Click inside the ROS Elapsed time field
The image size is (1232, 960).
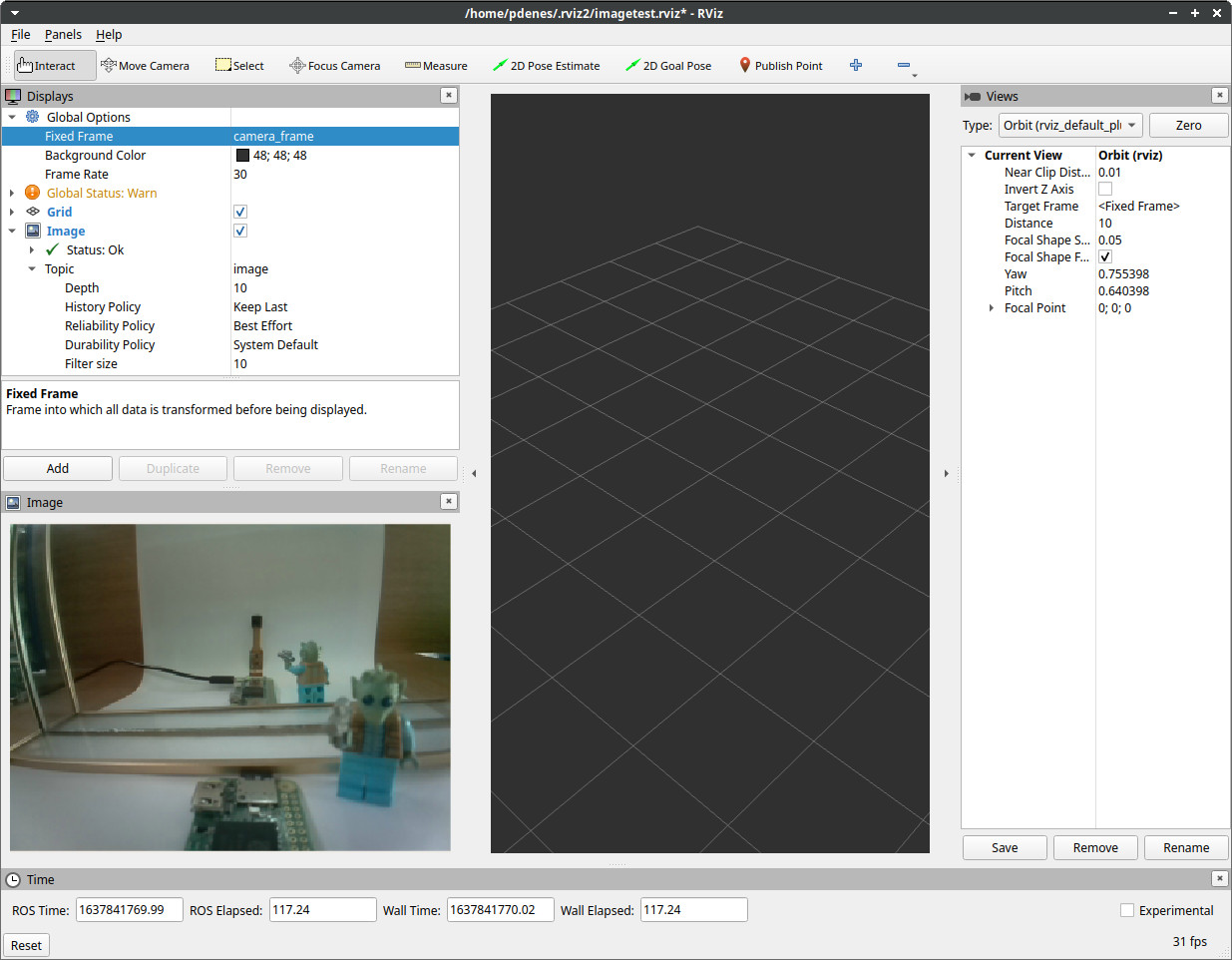(x=322, y=909)
